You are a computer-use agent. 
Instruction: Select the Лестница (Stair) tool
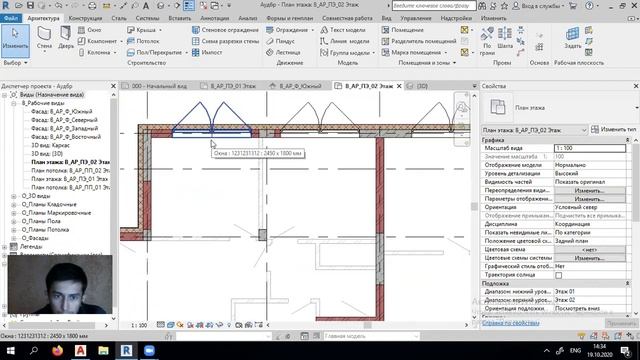click(283, 53)
